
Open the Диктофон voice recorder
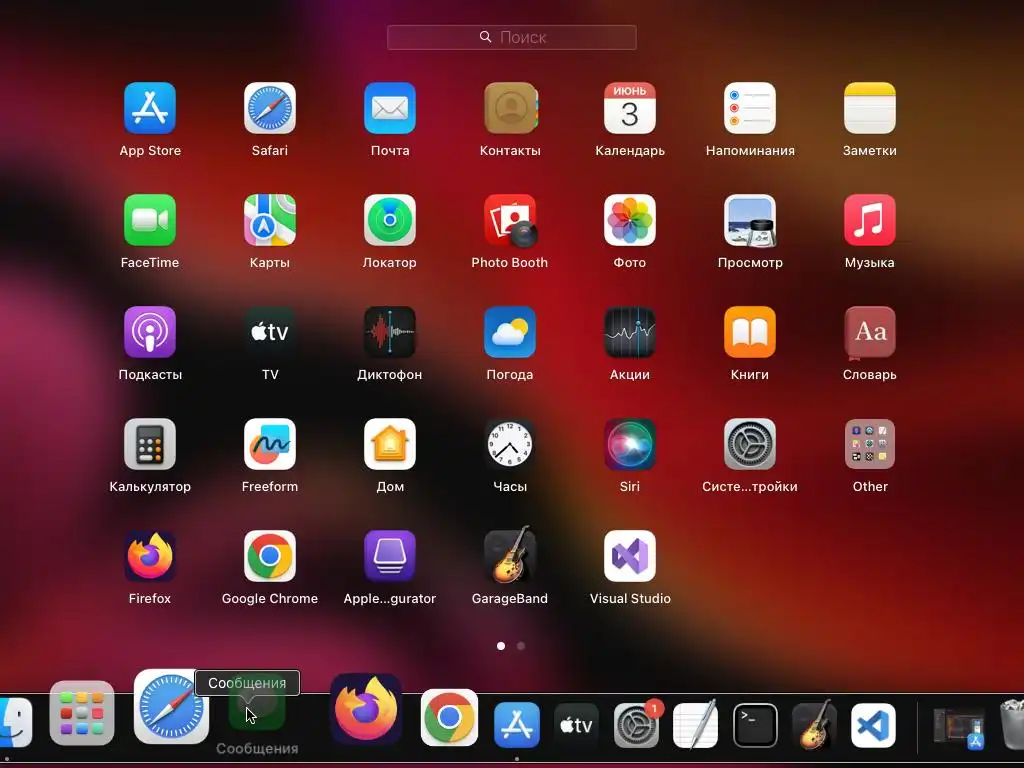click(x=390, y=332)
